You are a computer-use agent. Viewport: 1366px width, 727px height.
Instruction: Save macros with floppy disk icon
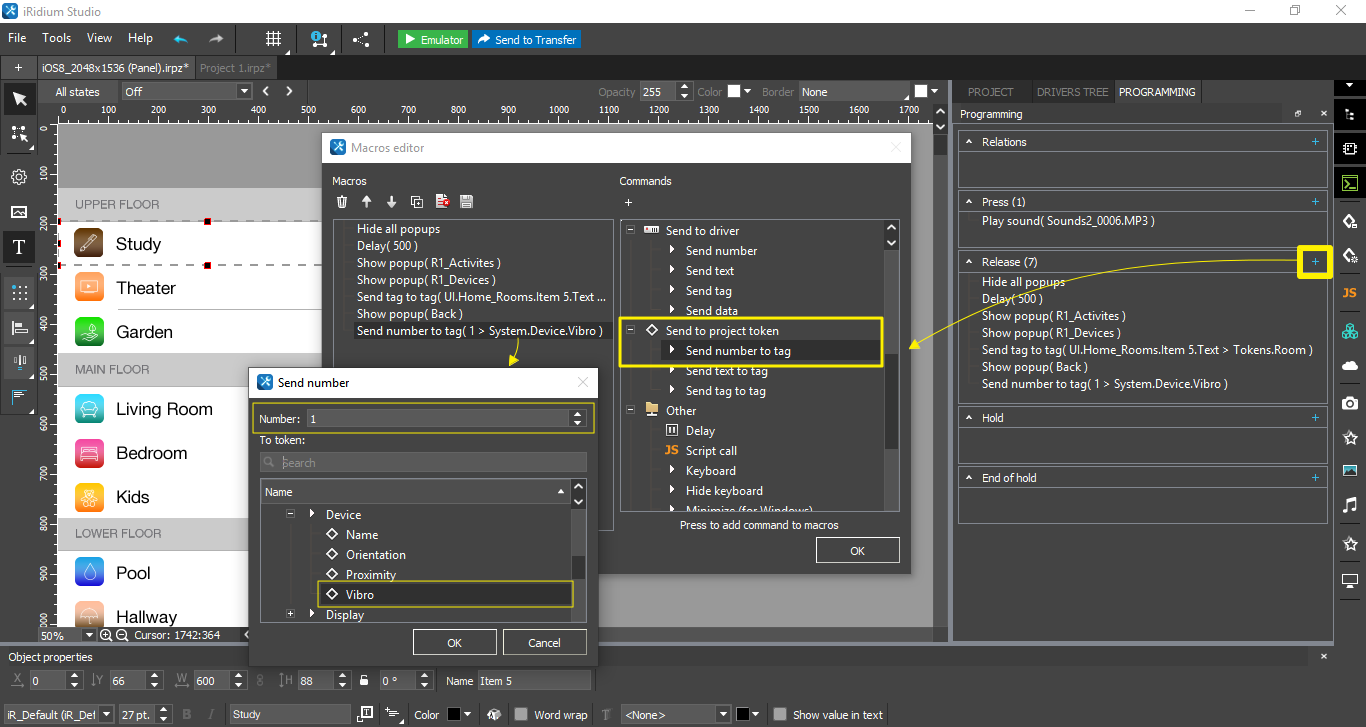(466, 202)
